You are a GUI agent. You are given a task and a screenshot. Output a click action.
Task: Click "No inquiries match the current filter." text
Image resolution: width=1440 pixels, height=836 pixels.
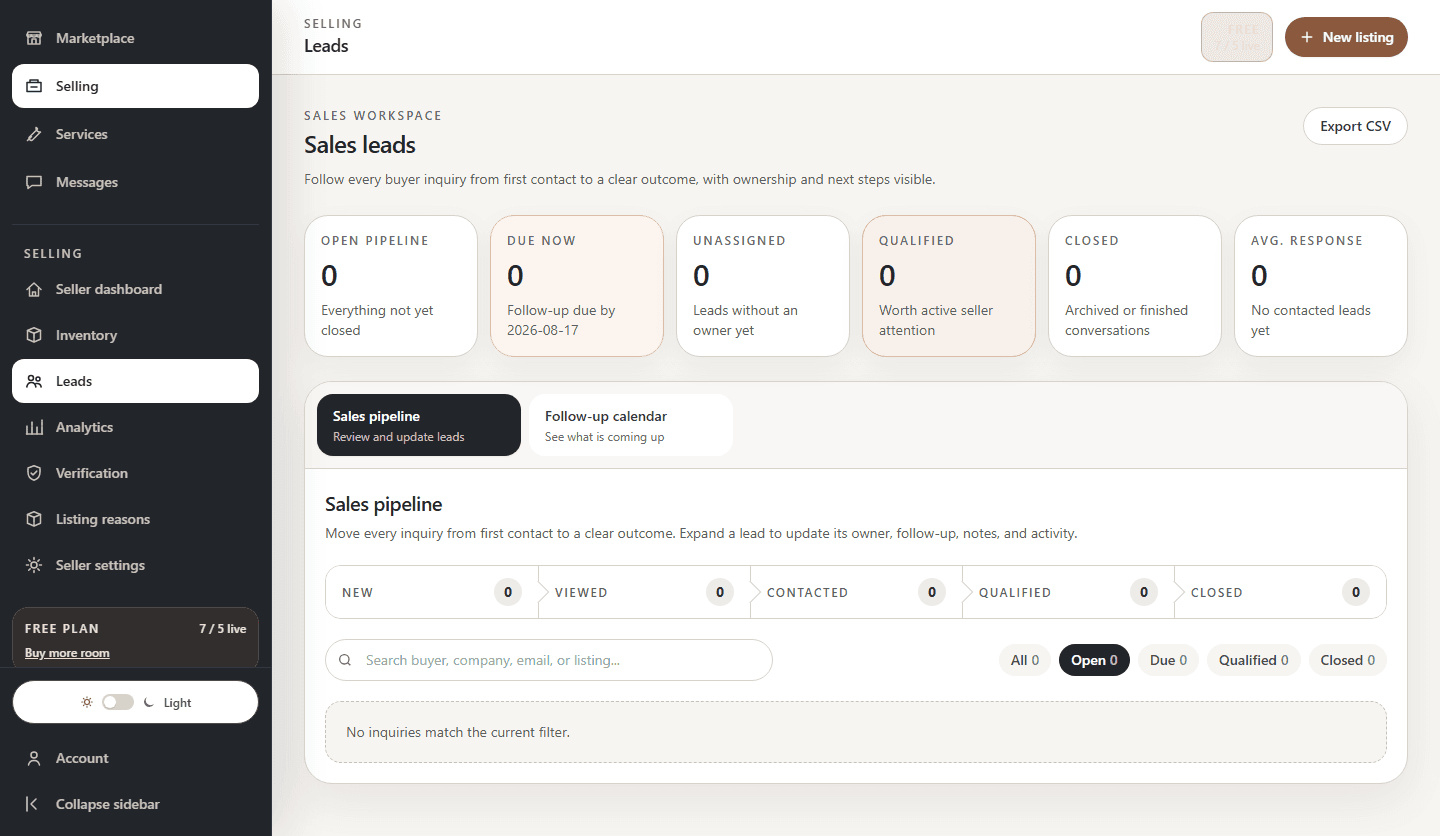(458, 732)
